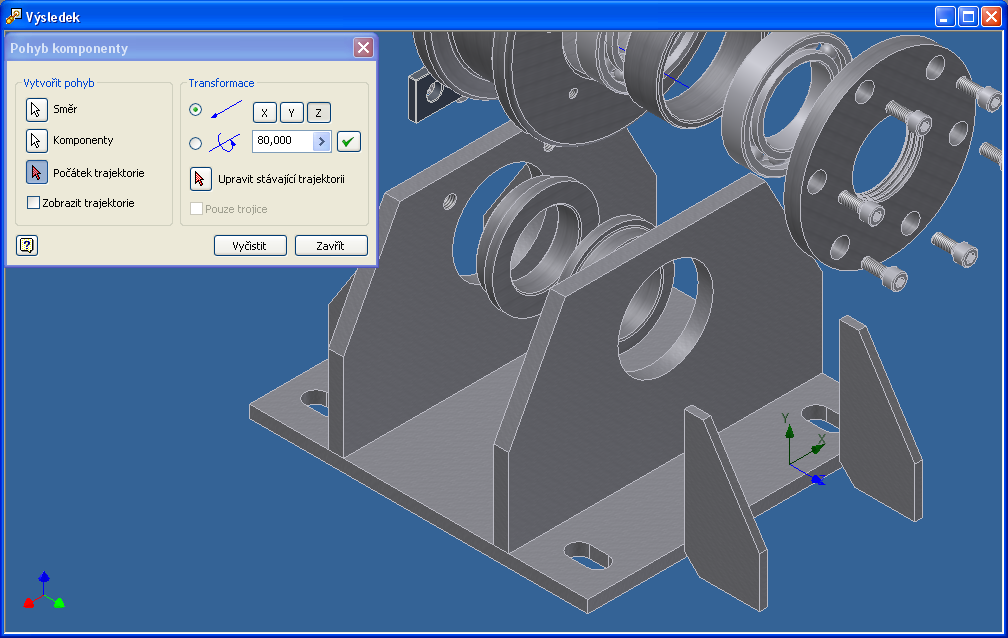Image resolution: width=1008 pixels, height=638 pixels.
Task: Click the Upravit stávající trajektorii picker
Action: [201, 179]
